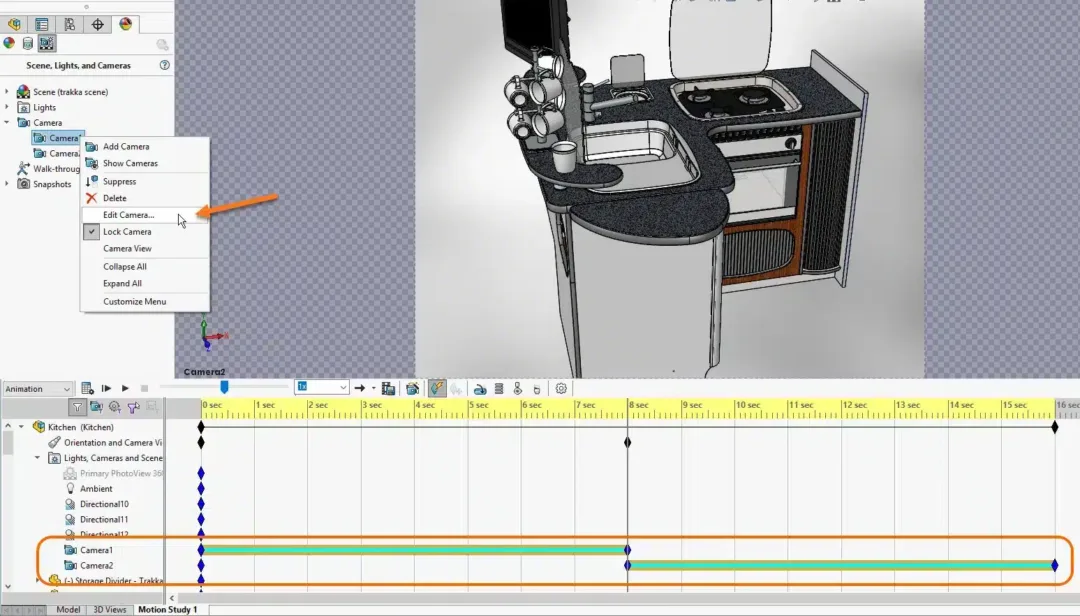Select the Camera1 keyframe diamond at 8 sec
1080x616 pixels.
(x=627, y=549)
